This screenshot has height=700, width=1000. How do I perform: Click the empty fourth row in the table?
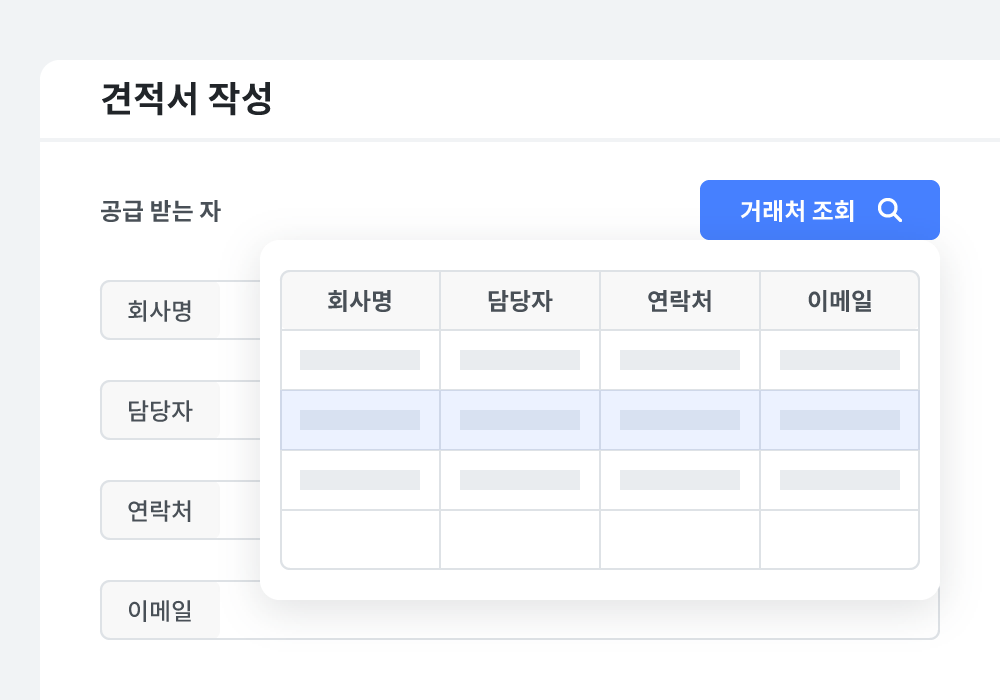[x=600, y=539]
